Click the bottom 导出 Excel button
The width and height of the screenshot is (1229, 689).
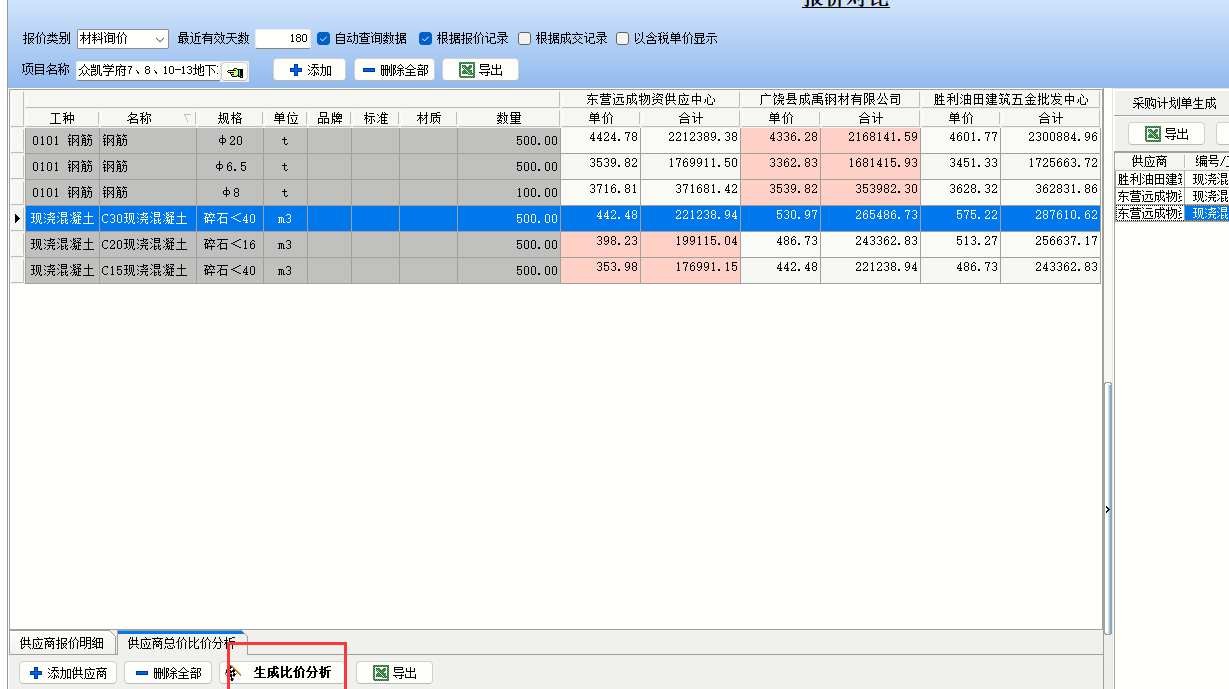click(x=394, y=673)
